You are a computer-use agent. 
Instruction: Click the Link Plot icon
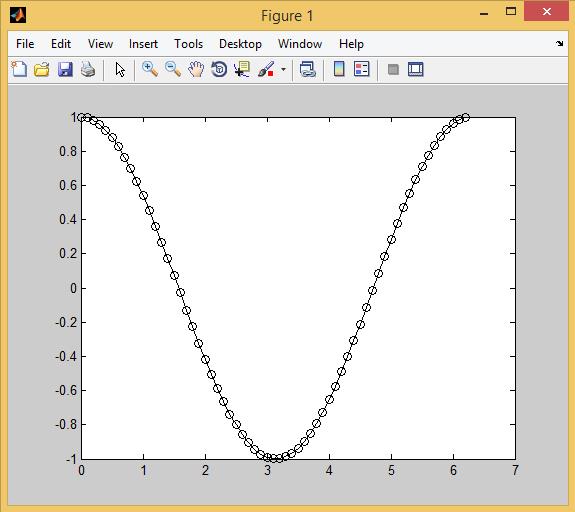click(307, 69)
